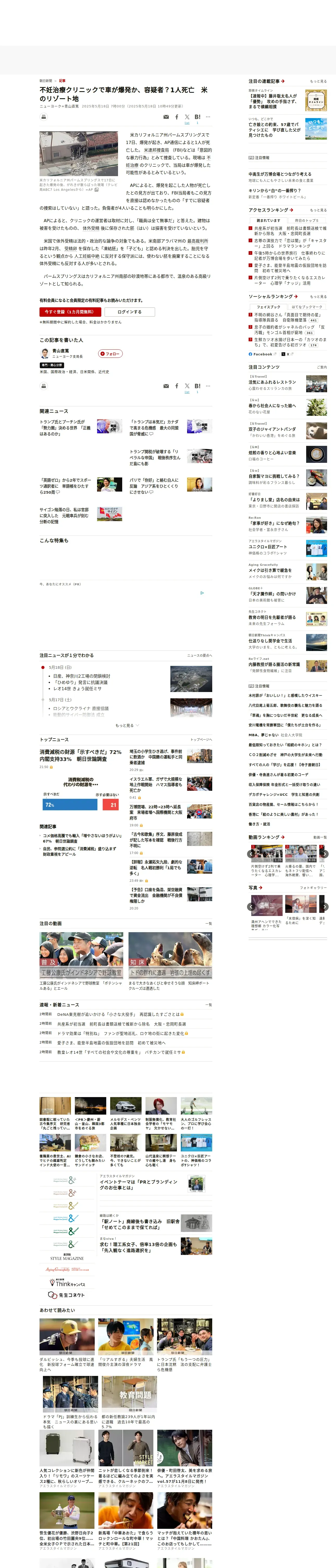The width and height of the screenshot is (336, 1568).
Task: Click もっと見る beside ソーシャルランキング
Action: (318, 296)
